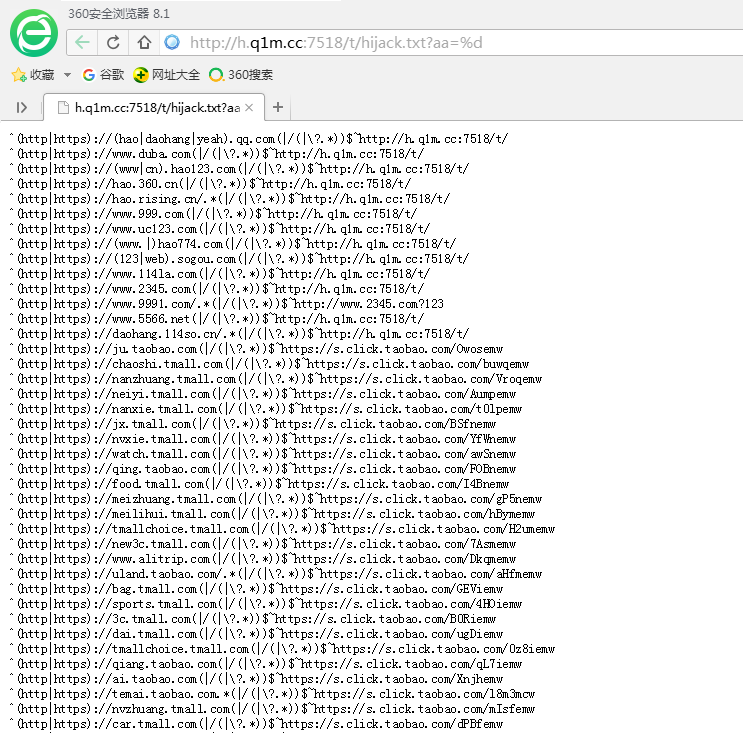Click the rule line for www.5566.net
Viewport: 743px width, 733px height.
[x=216, y=319]
